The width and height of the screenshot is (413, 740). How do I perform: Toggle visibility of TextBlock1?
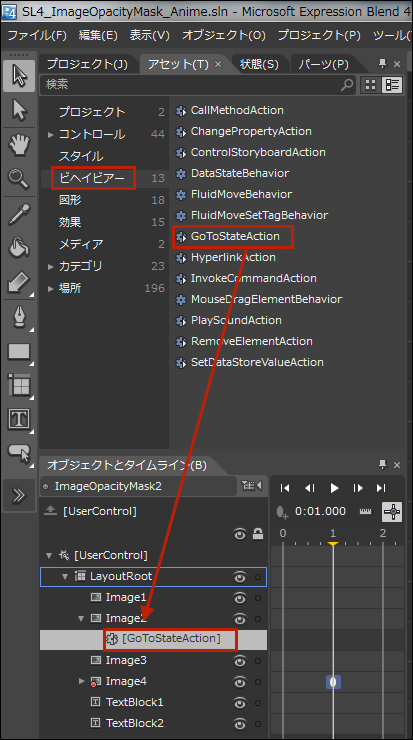[x=240, y=702]
